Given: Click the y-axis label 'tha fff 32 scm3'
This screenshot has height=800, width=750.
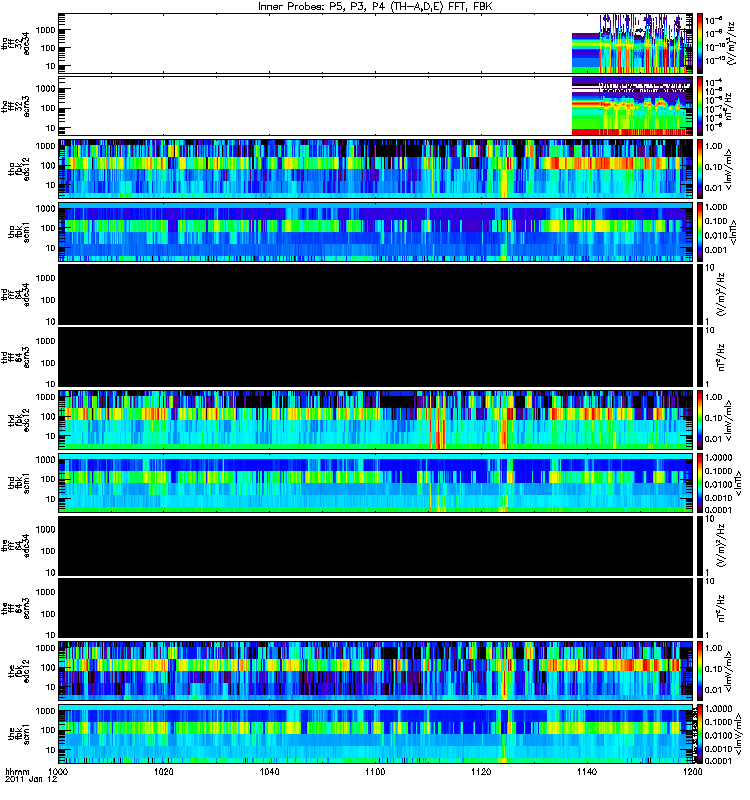Looking at the screenshot, I should click(15, 106).
